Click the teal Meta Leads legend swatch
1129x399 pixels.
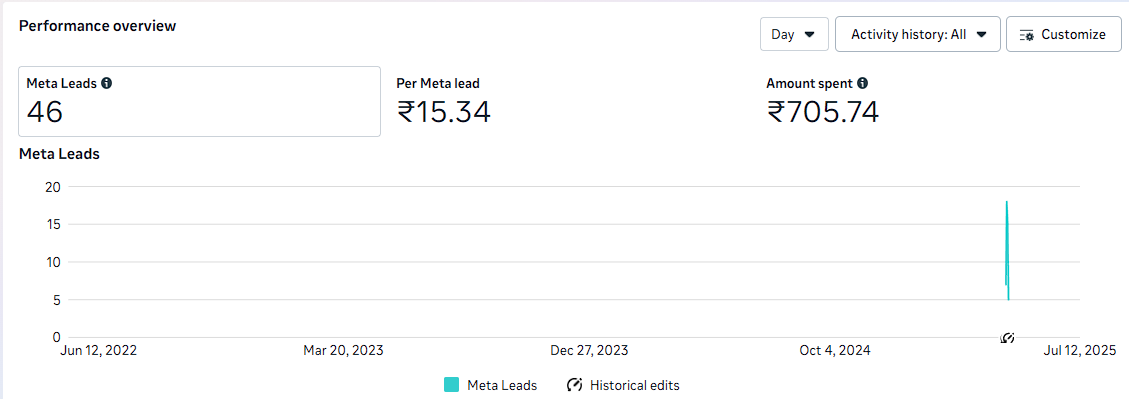click(x=451, y=385)
